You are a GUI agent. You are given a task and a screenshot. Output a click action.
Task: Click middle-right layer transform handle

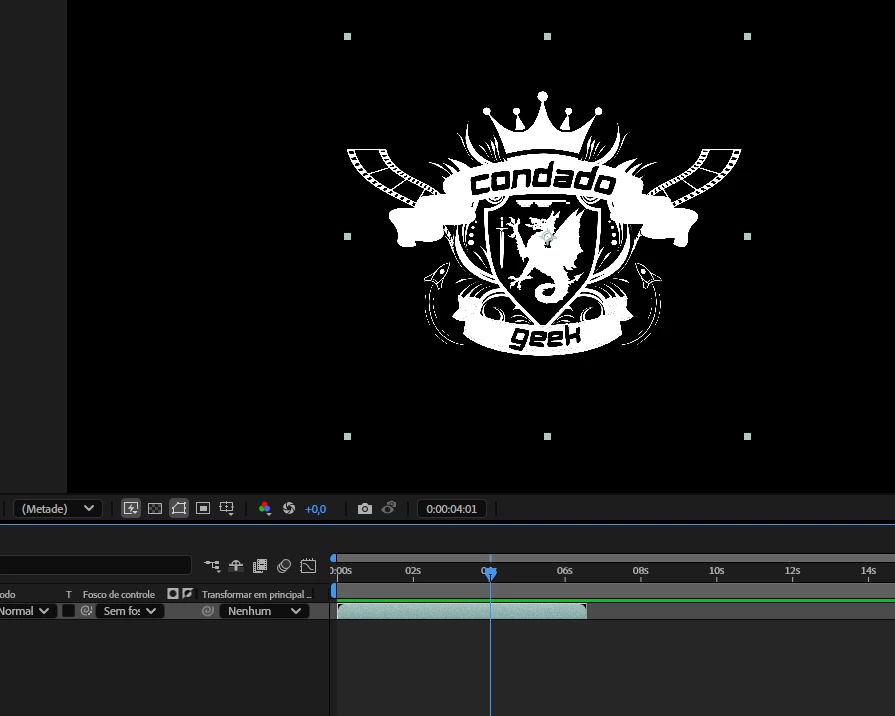point(748,236)
